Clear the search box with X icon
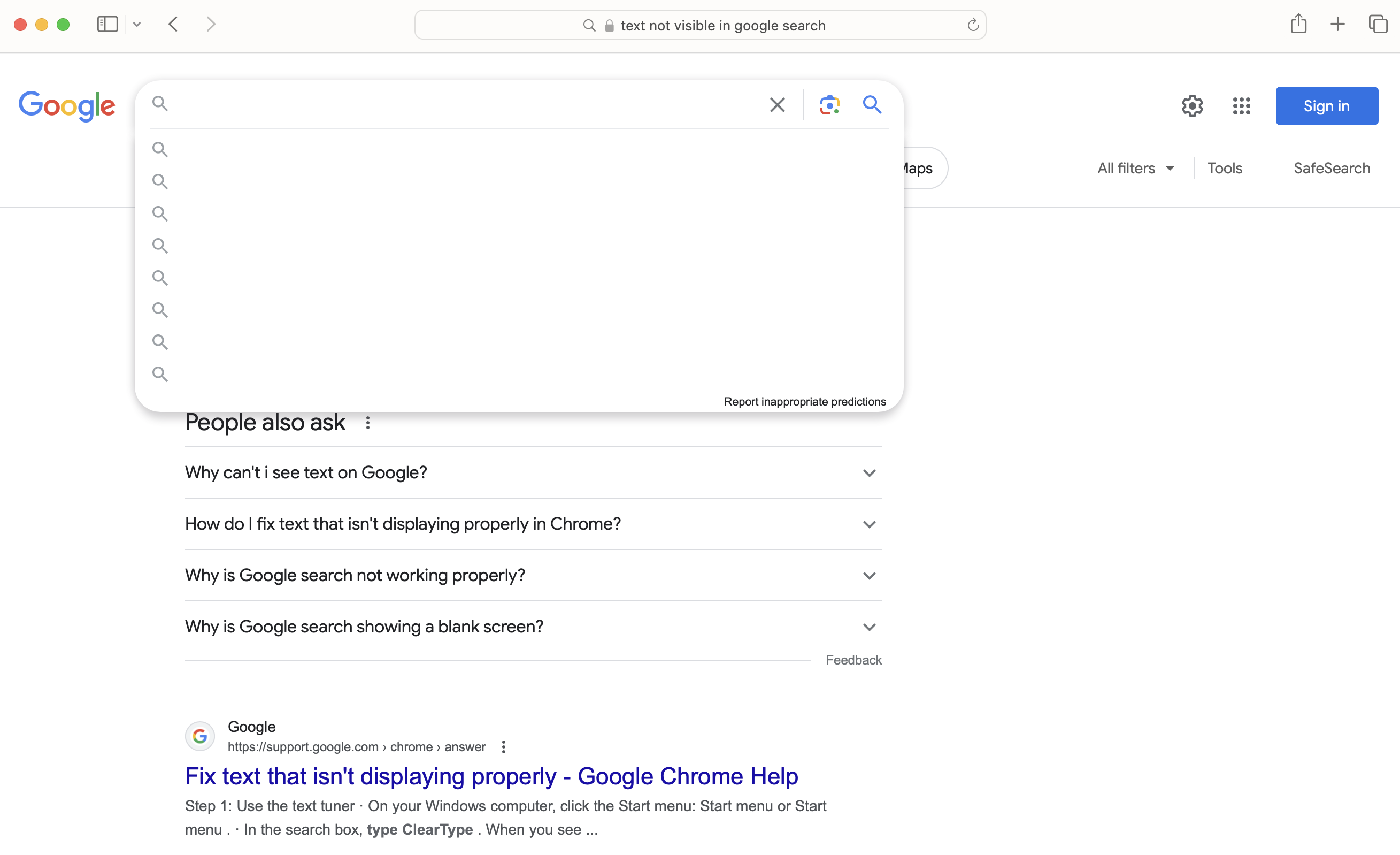This screenshot has width=1400, height=855. 776,105
